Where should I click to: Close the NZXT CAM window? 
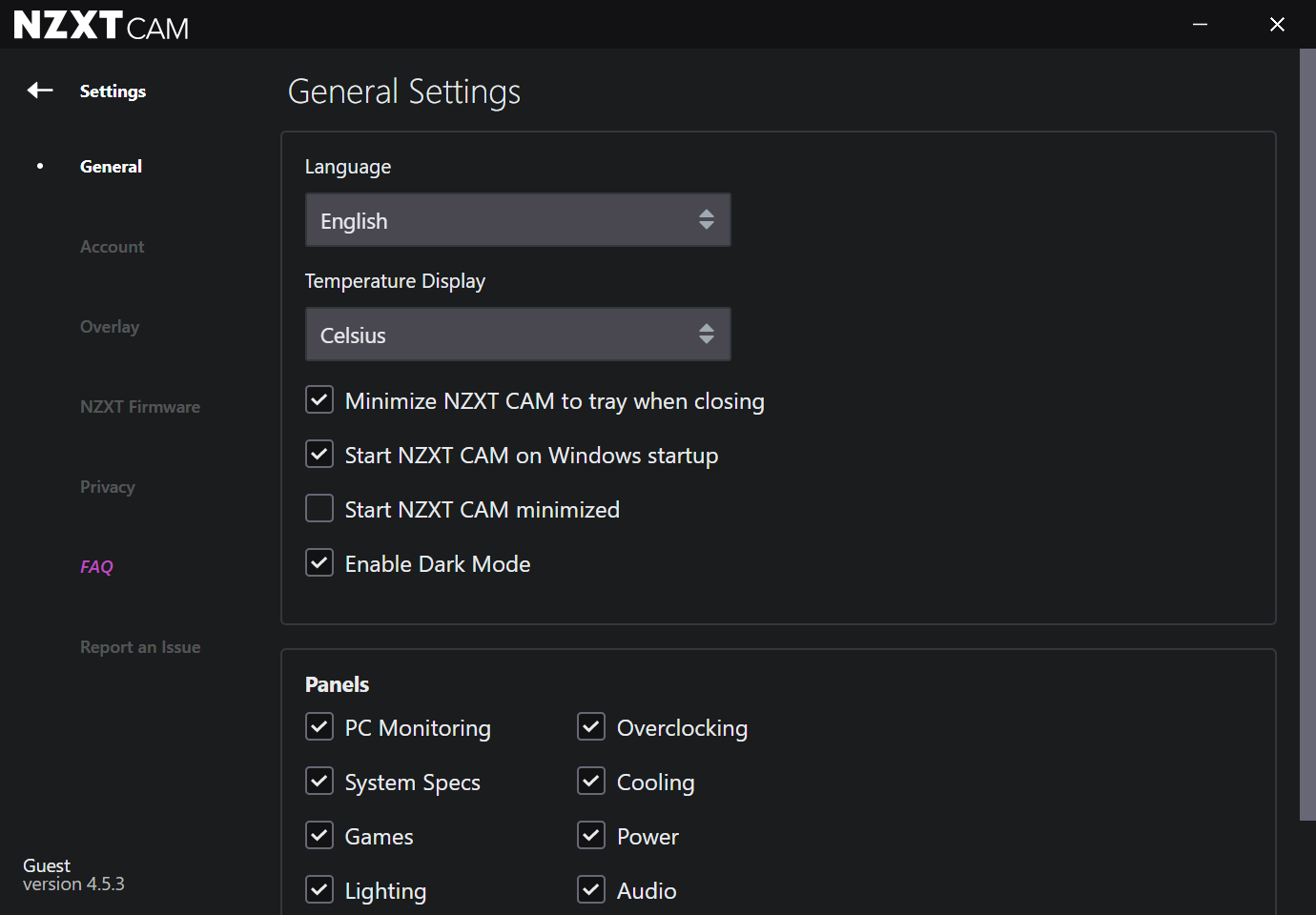[x=1277, y=25]
